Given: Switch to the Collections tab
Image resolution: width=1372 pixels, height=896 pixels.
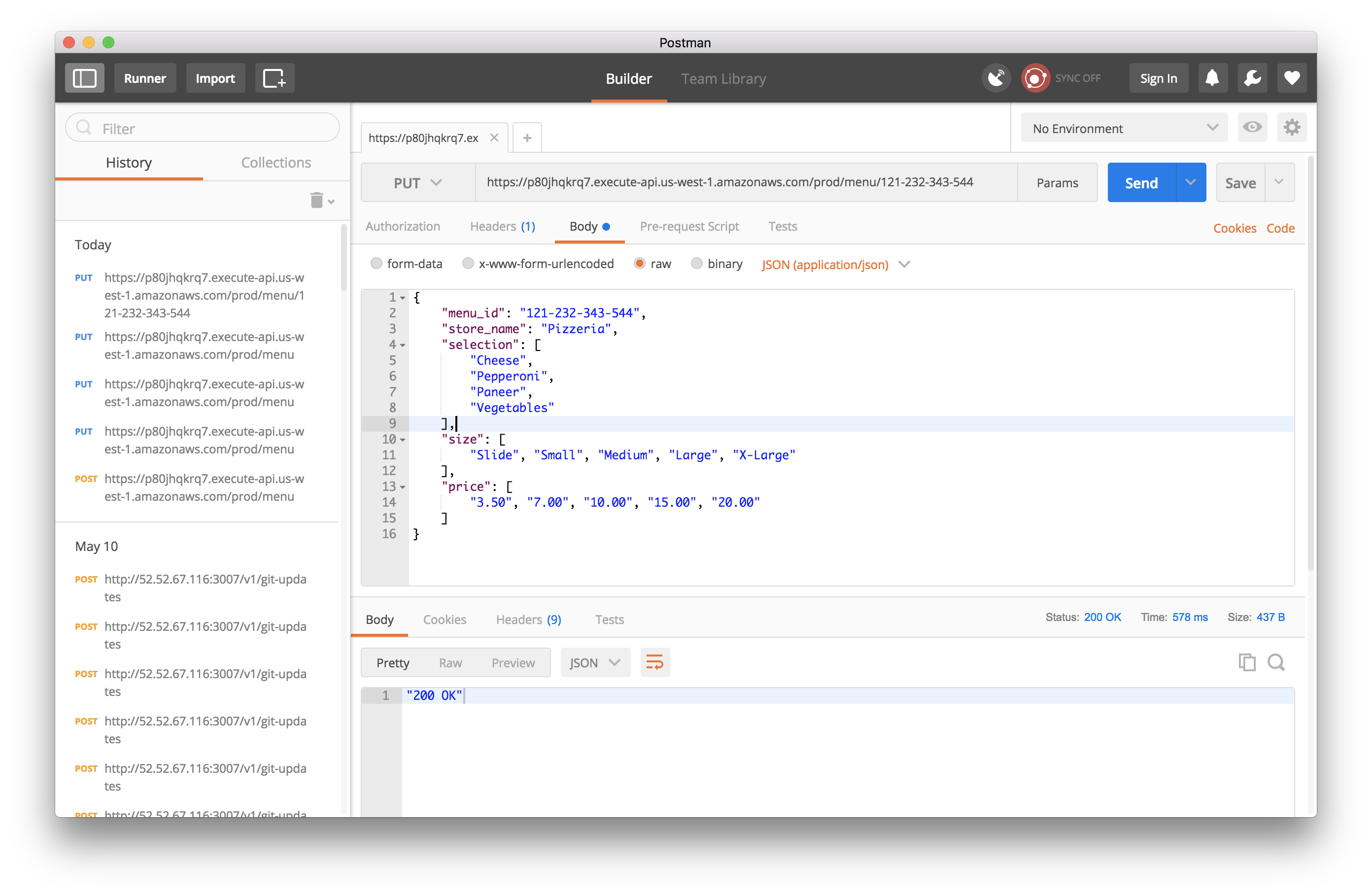Looking at the screenshot, I should tap(275, 163).
